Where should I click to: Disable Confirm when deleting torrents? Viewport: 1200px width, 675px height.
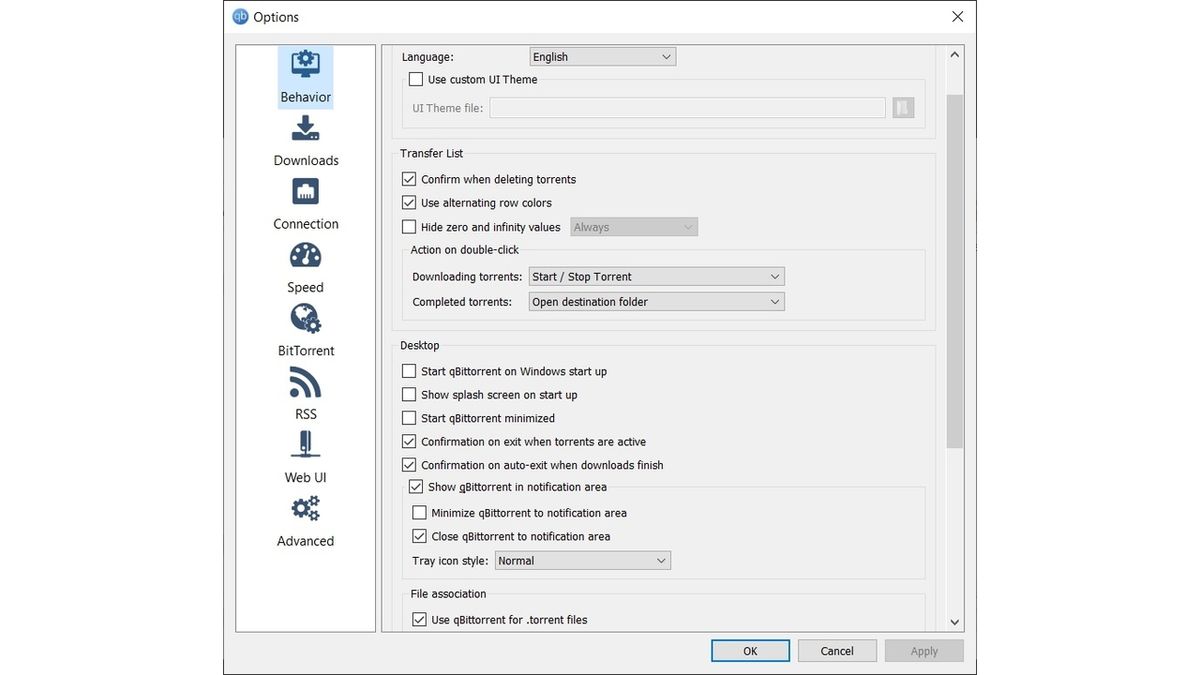coord(408,178)
